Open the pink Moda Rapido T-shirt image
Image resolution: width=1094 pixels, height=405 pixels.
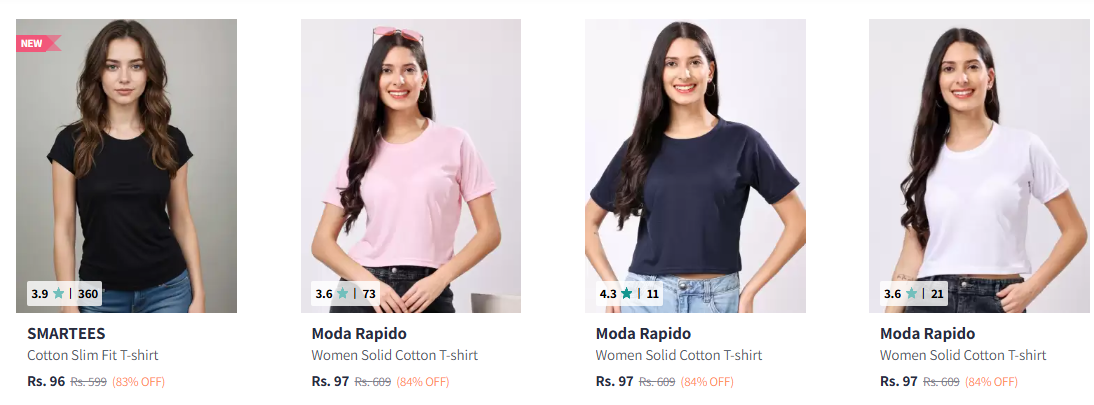[x=411, y=165]
